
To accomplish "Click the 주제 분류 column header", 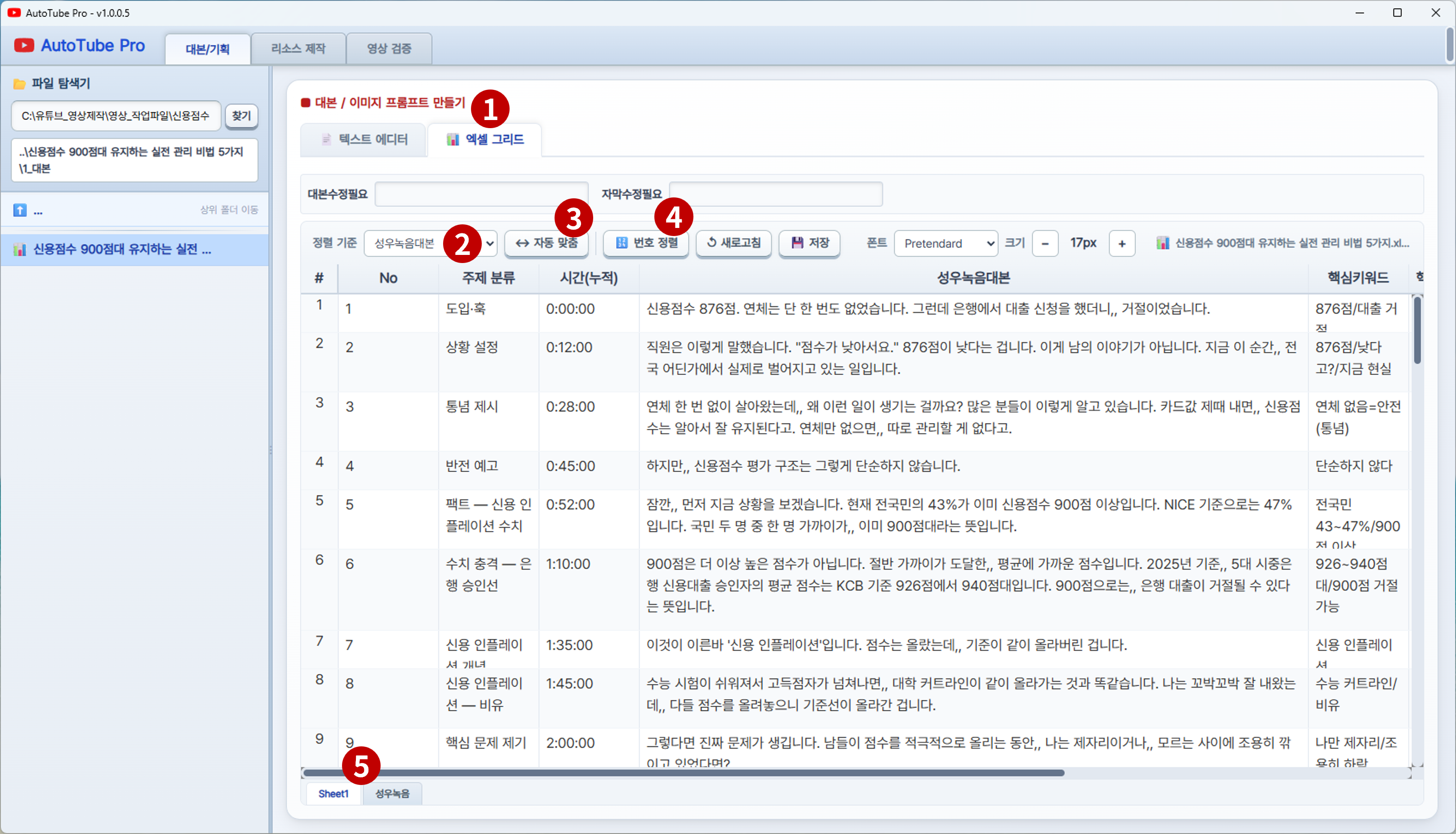I will click(488, 278).
